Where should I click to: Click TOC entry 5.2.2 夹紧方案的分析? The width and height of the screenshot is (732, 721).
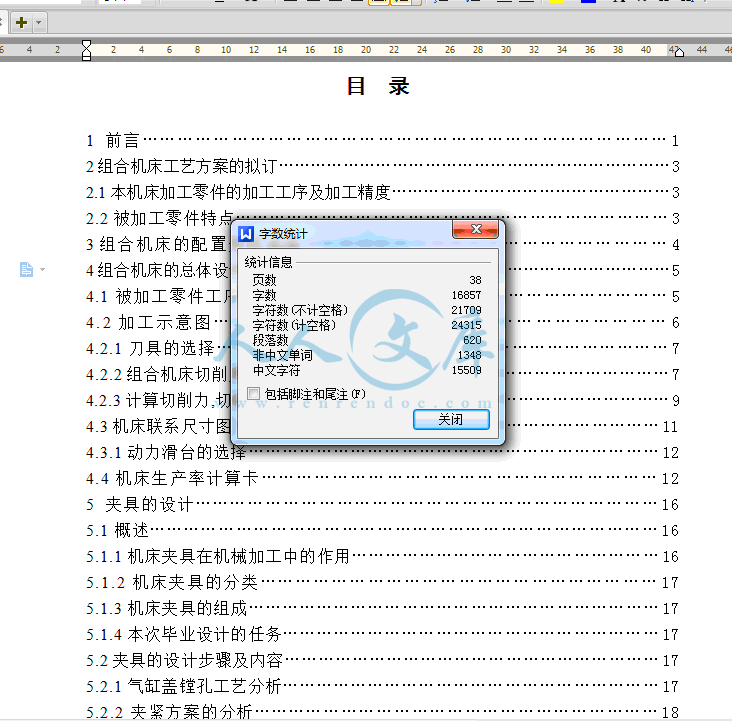(382, 712)
